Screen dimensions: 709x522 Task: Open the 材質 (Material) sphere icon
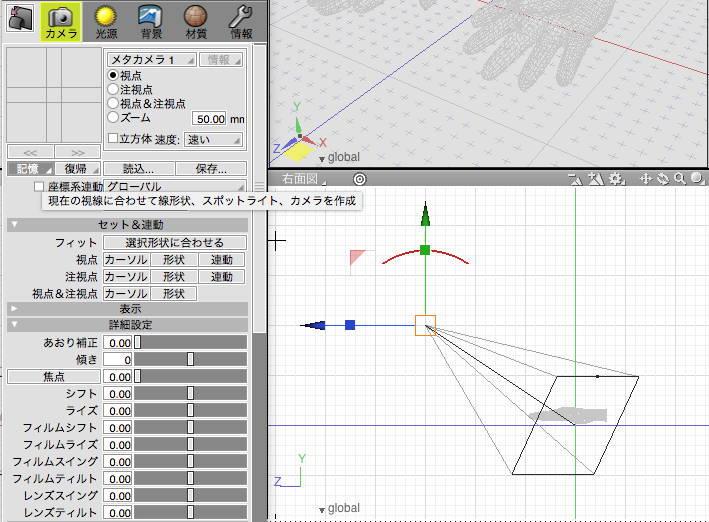pos(195,20)
